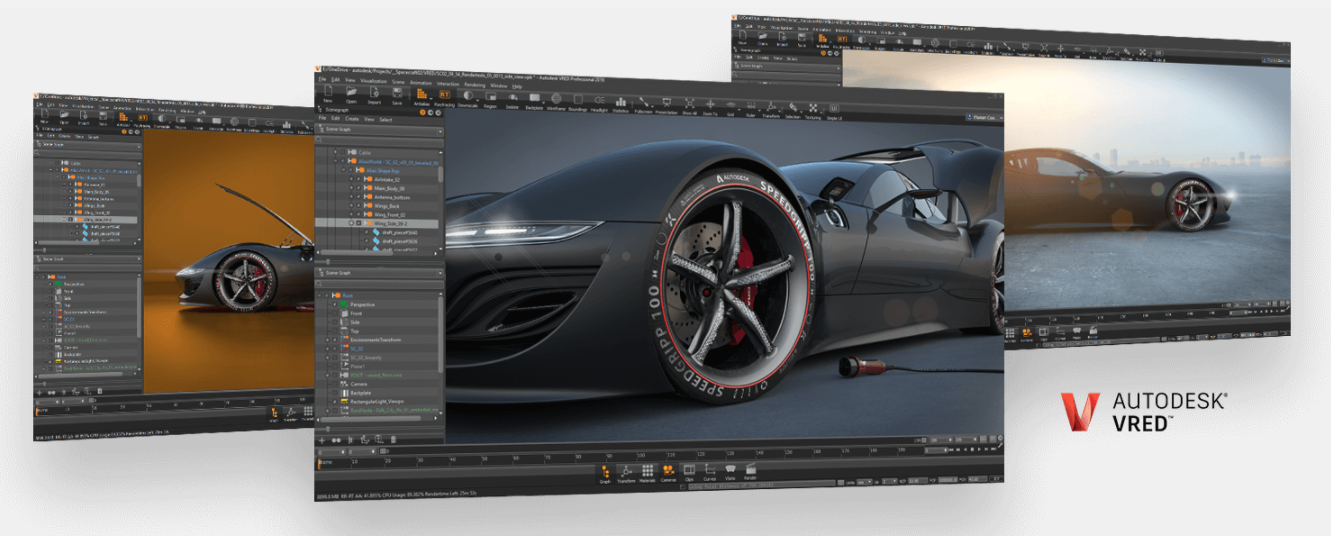Toggle Boundings icon in center window toolbar
The image size is (1331, 536).
pyautogui.click(x=578, y=100)
